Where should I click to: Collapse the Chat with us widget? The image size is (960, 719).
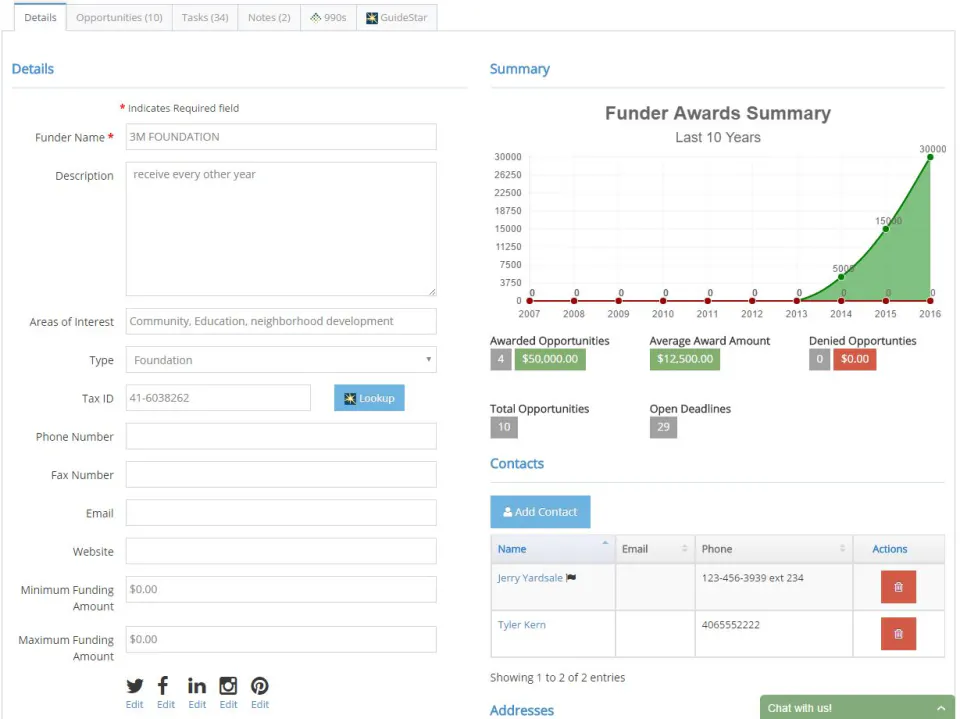(x=940, y=707)
